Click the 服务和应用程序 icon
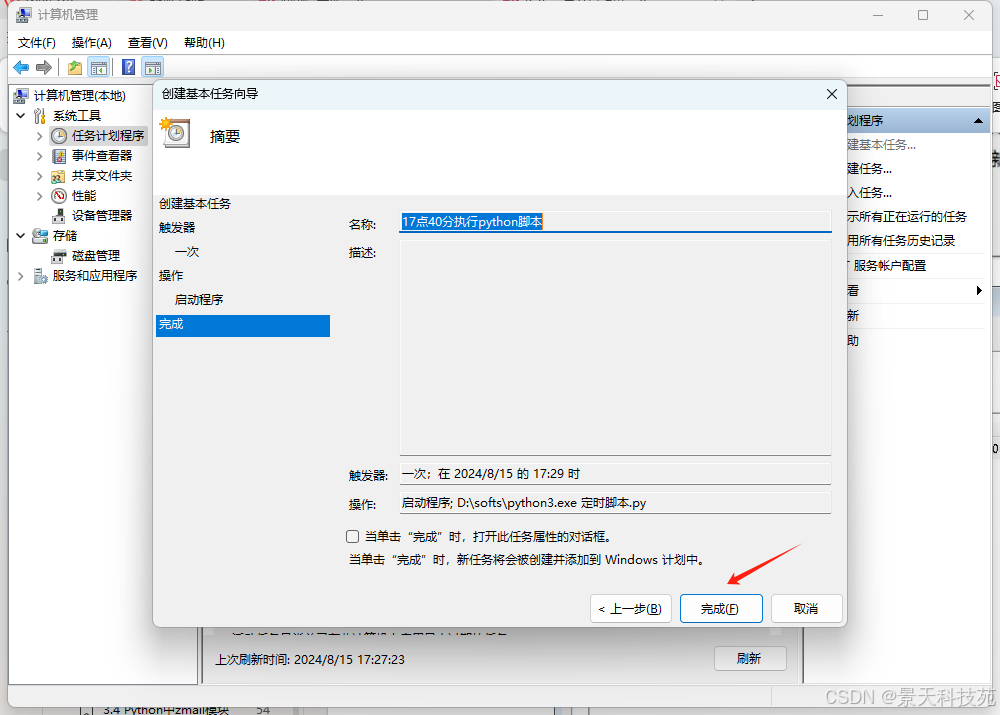The width and height of the screenshot is (1000, 715). click(40, 276)
